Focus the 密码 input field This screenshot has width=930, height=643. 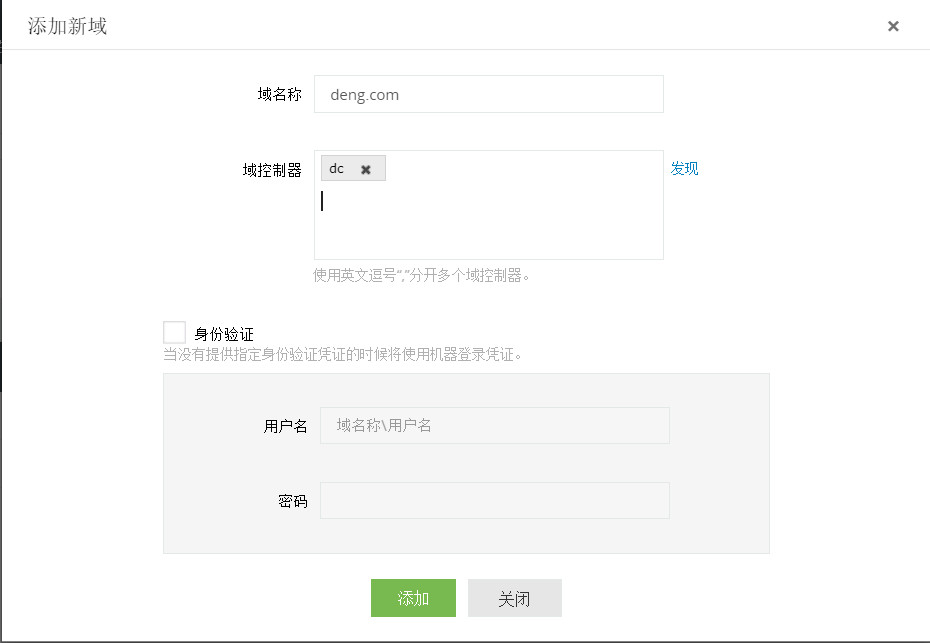pyautogui.click(x=494, y=501)
